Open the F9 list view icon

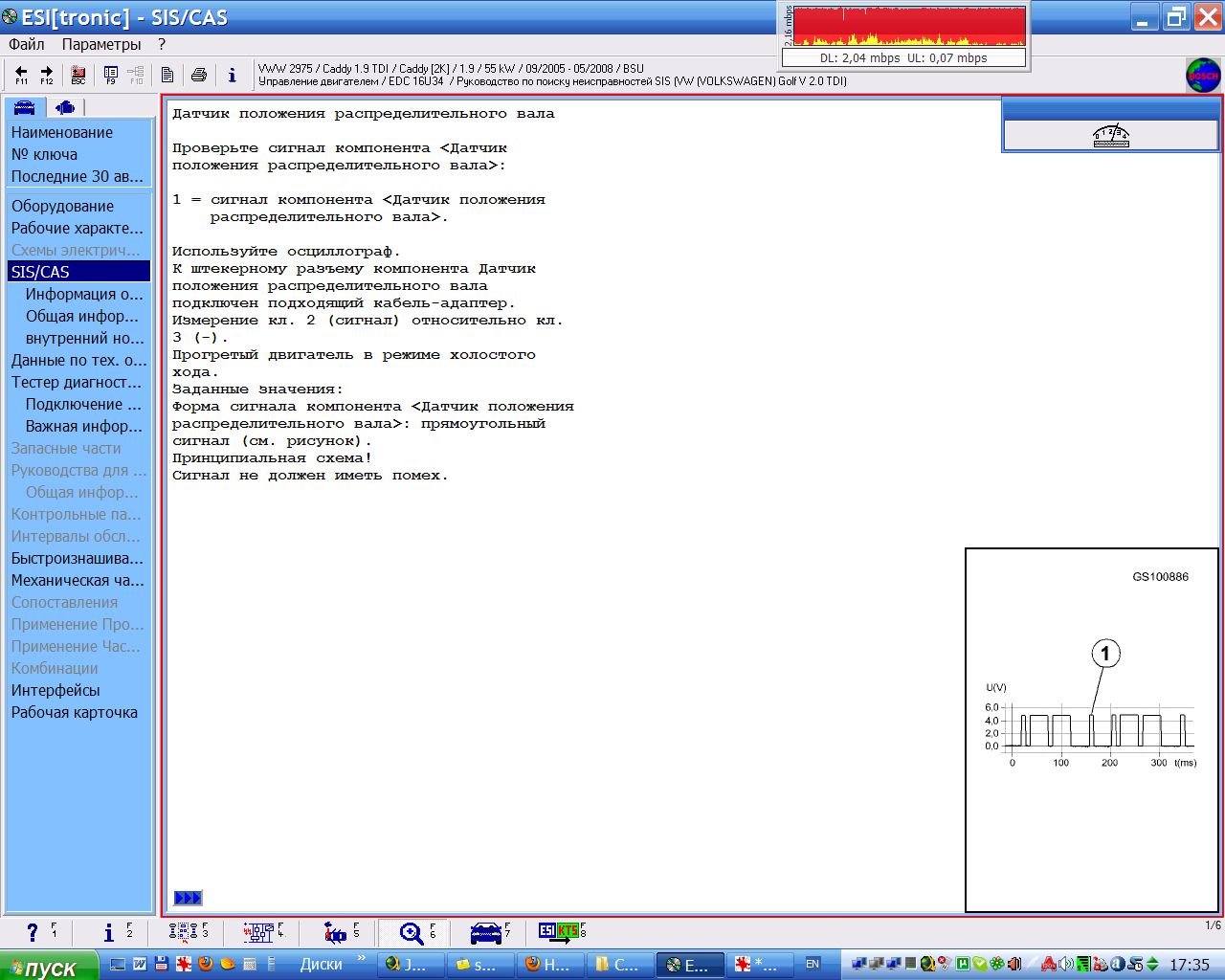click(x=111, y=75)
